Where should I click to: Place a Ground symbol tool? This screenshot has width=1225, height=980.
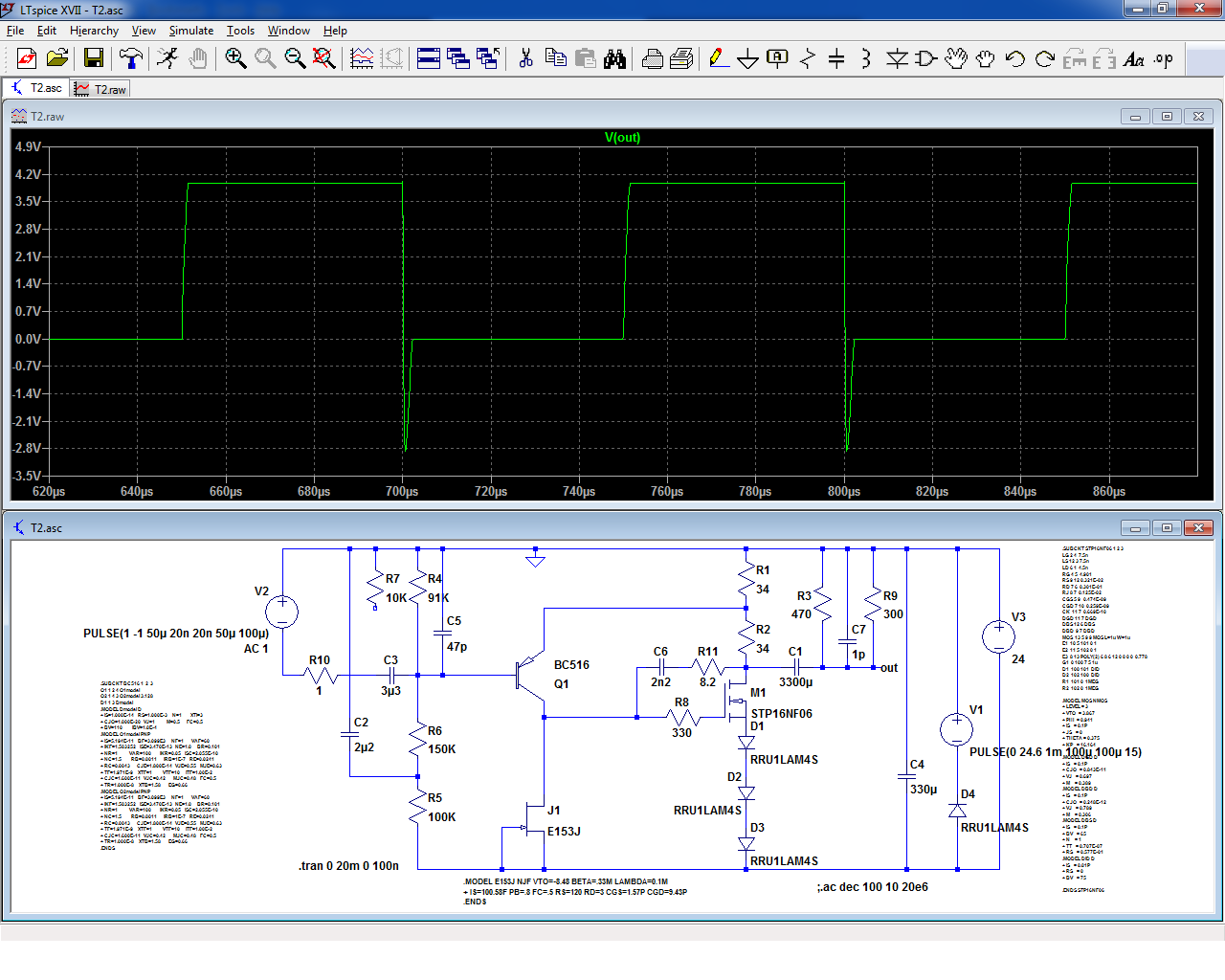(748, 58)
